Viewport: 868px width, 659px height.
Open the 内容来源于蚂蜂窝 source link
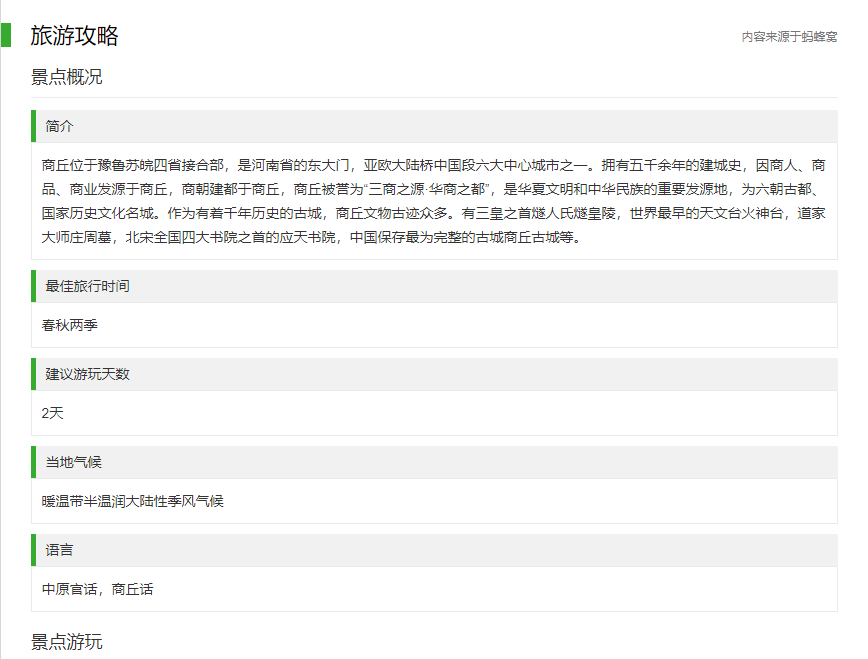[x=788, y=37]
